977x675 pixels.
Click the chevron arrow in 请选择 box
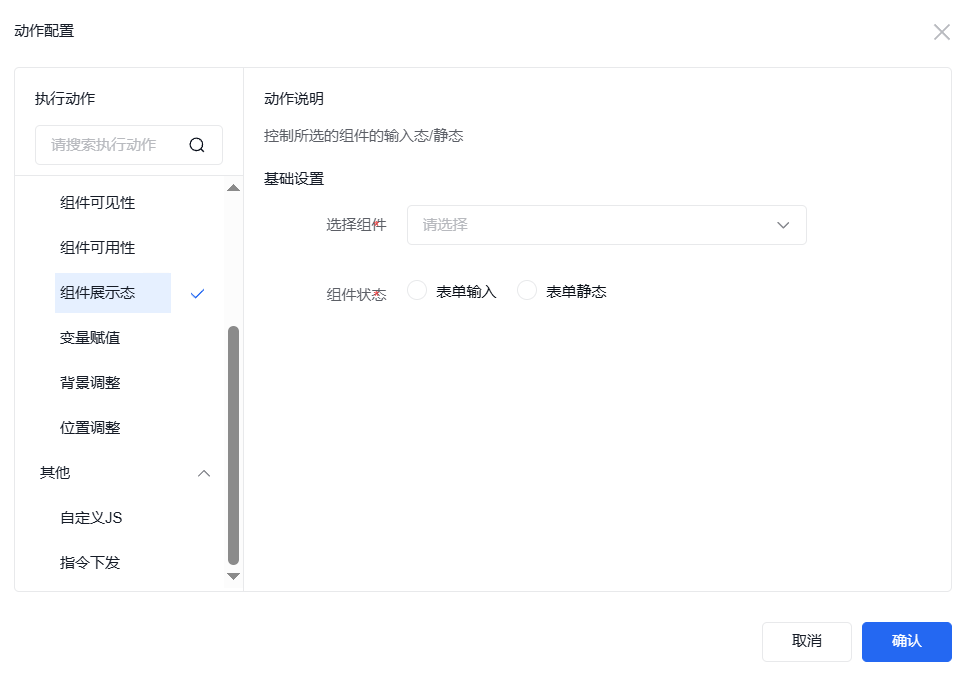pos(783,225)
